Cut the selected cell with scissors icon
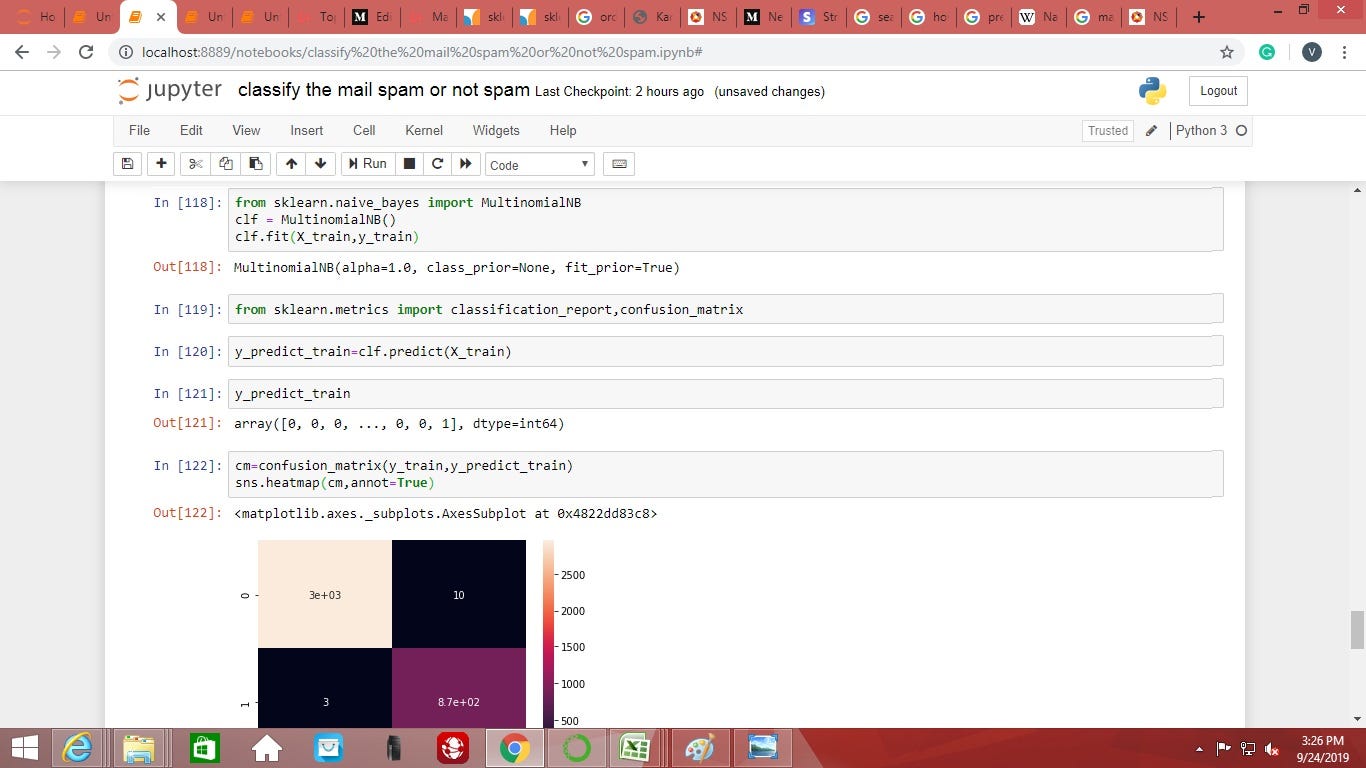The height and width of the screenshot is (768, 1366). tap(194, 163)
